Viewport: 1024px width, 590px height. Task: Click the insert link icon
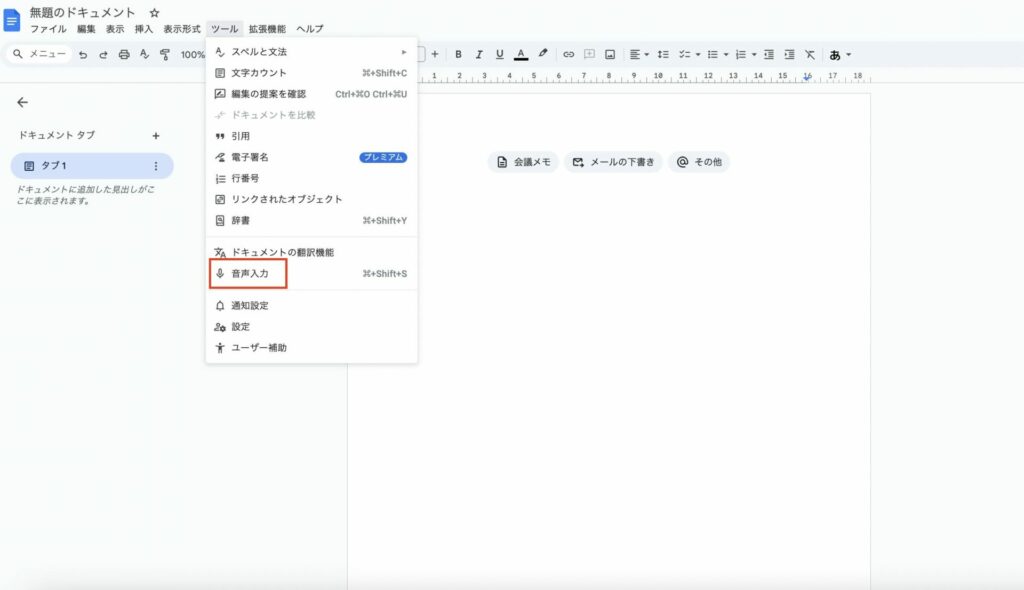click(x=570, y=54)
